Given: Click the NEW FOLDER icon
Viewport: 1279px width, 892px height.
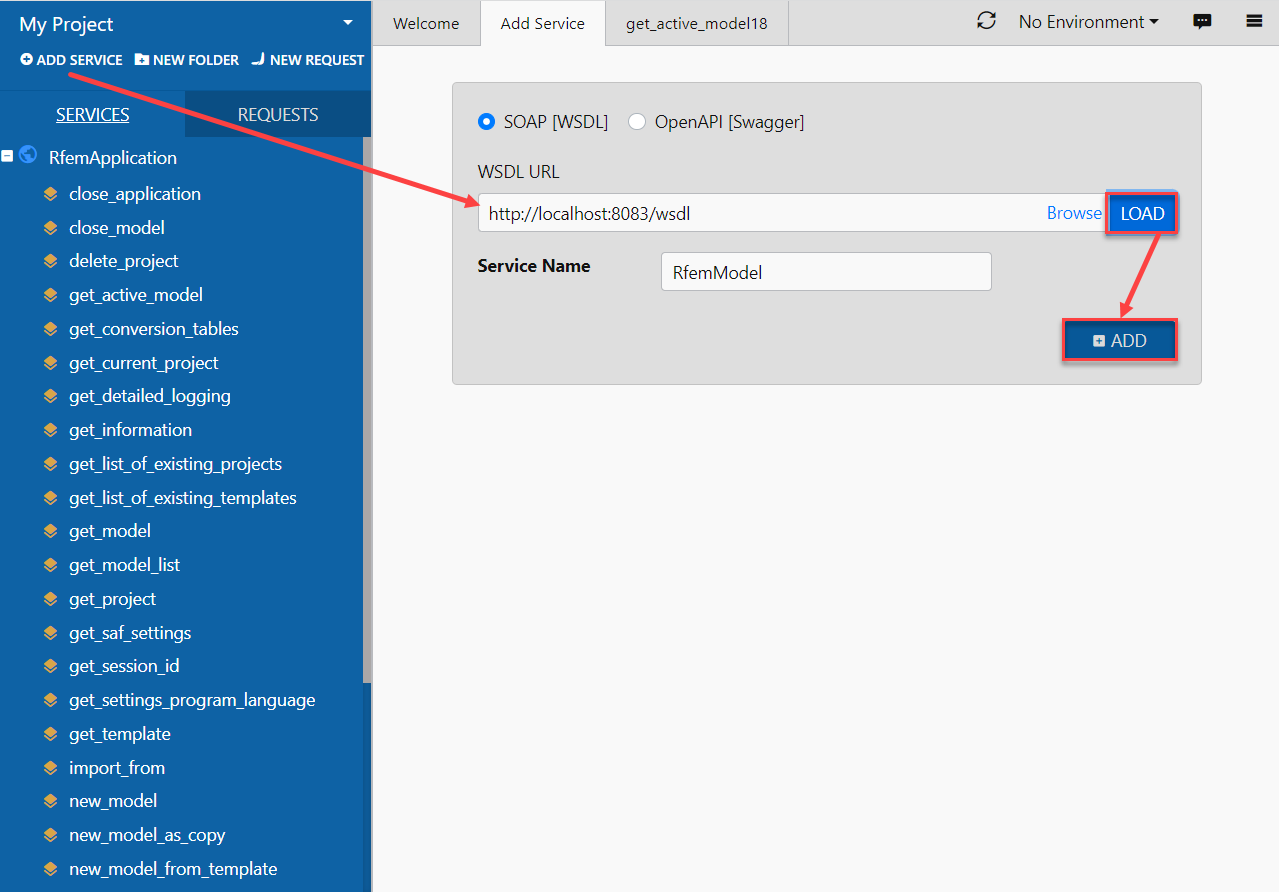Looking at the screenshot, I should (141, 60).
